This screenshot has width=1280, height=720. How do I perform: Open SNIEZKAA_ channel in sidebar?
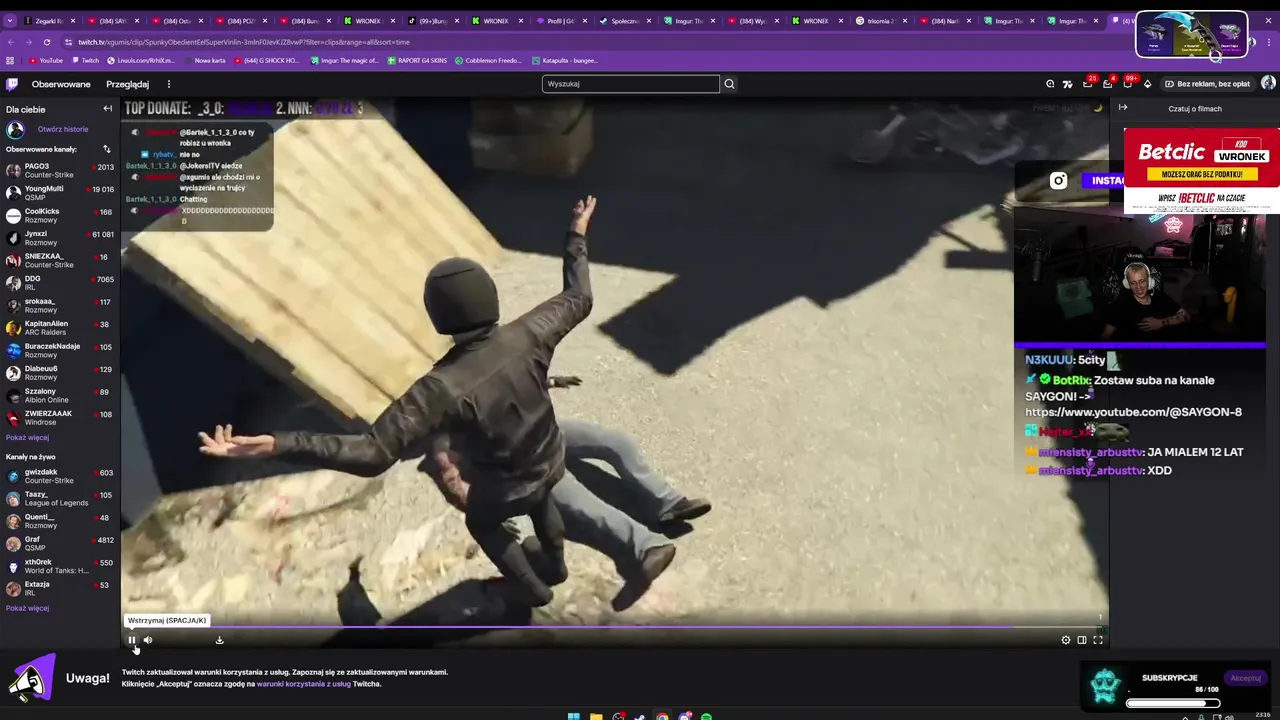pyautogui.click(x=60, y=260)
